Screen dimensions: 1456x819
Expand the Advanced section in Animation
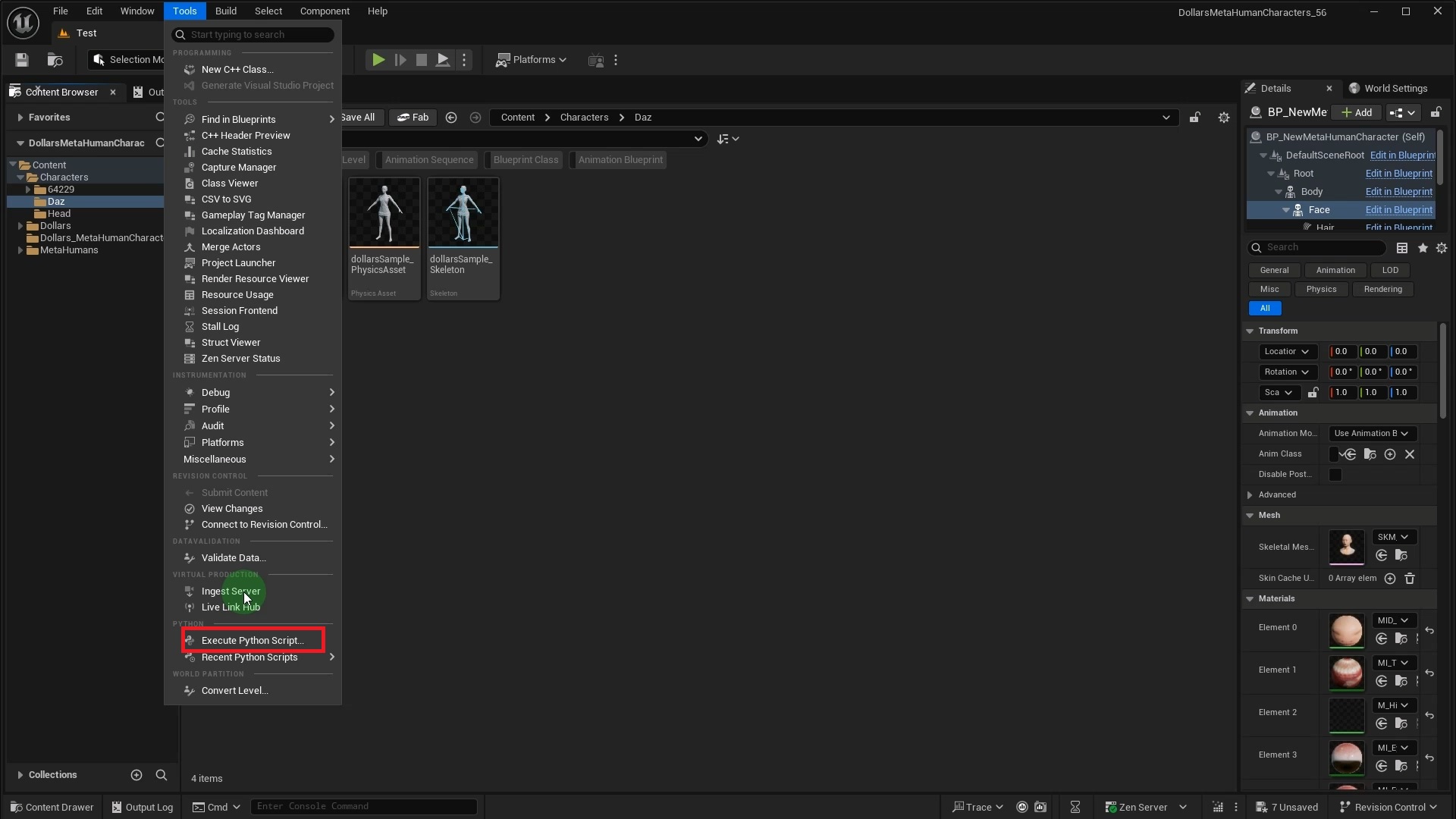(1250, 495)
